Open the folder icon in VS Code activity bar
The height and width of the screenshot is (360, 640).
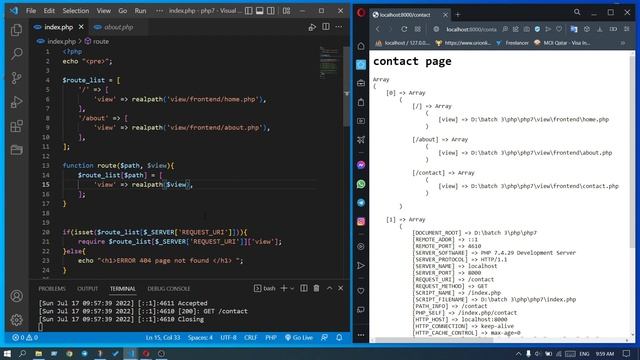(16, 150)
